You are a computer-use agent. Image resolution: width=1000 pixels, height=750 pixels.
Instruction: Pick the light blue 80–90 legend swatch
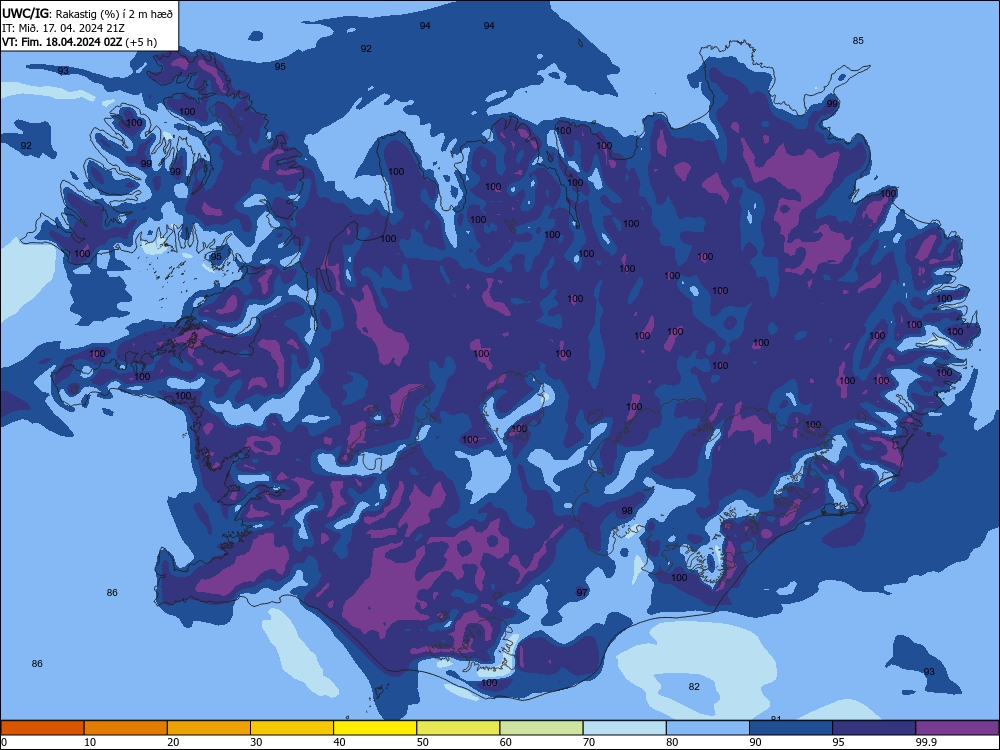tap(708, 728)
